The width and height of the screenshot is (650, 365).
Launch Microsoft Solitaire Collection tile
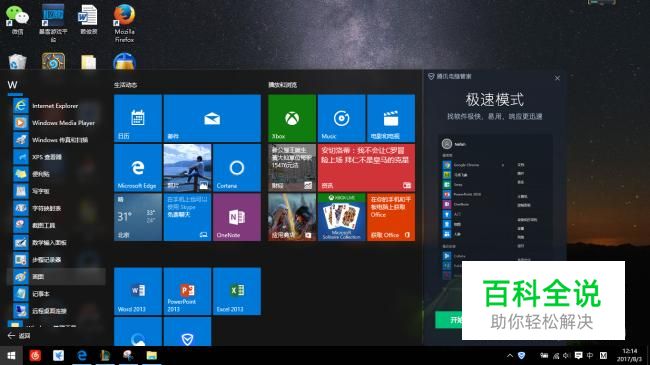[x=342, y=217]
